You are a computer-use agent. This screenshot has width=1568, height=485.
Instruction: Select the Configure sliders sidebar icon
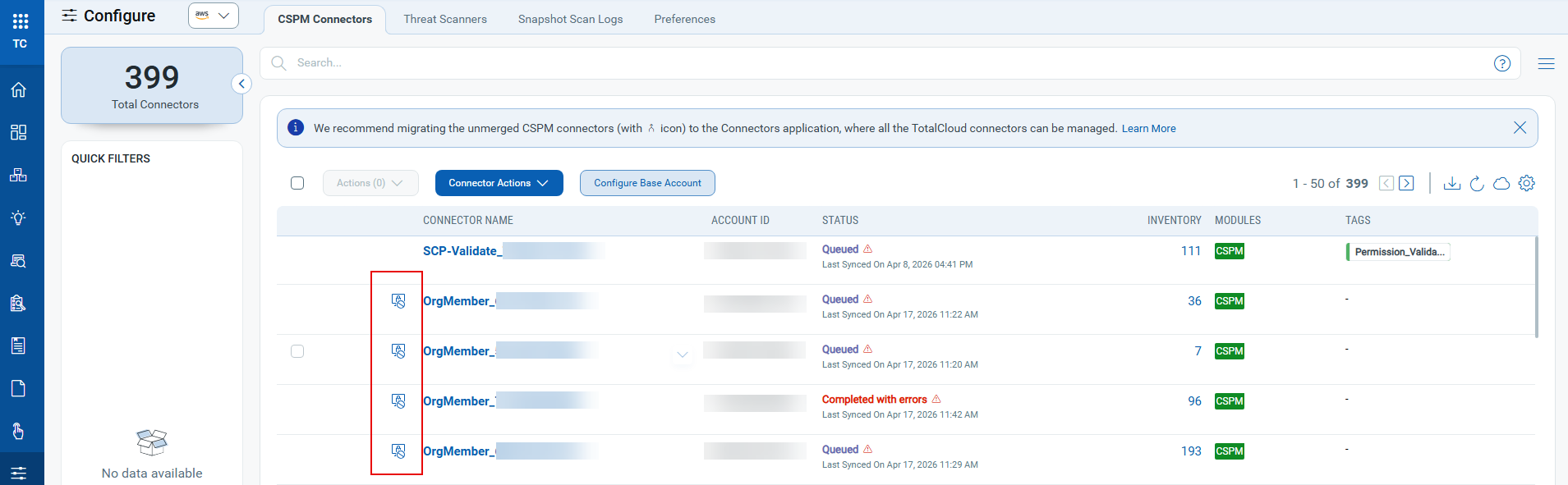pos(18,473)
